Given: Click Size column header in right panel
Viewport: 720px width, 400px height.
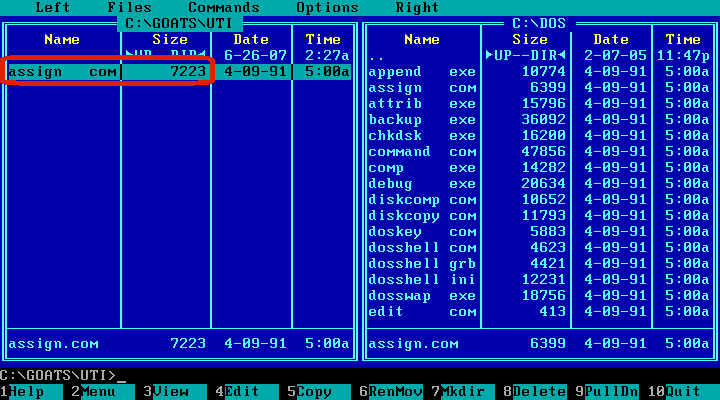Looking at the screenshot, I should tap(530, 39).
